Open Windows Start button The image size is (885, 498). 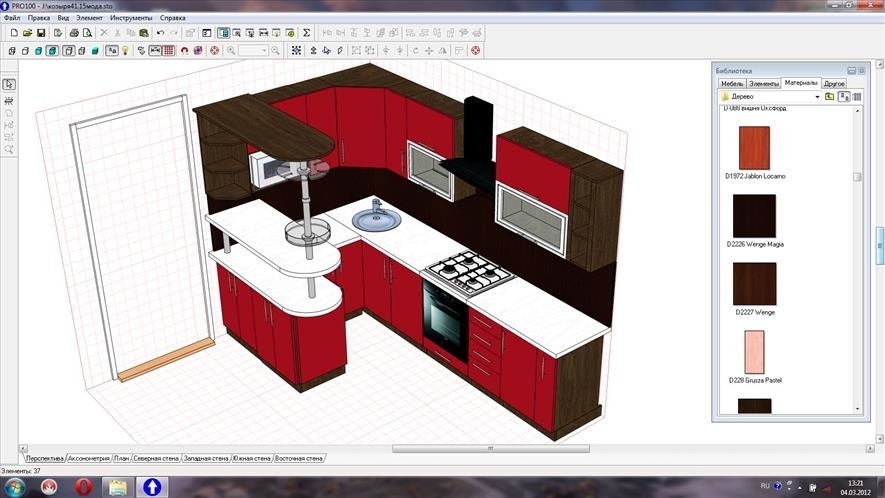point(14,487)
